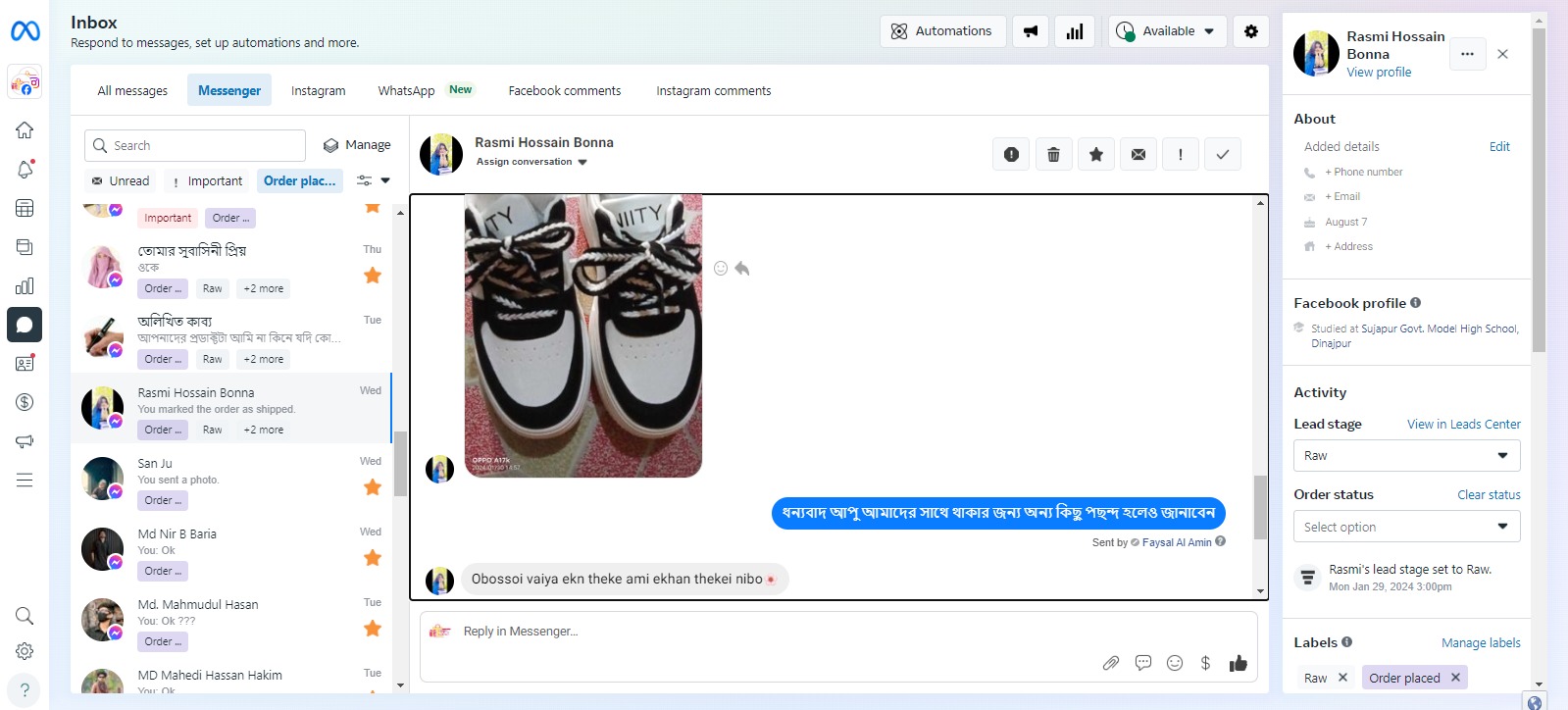Open Planner grid icon in sidebar

25,208
